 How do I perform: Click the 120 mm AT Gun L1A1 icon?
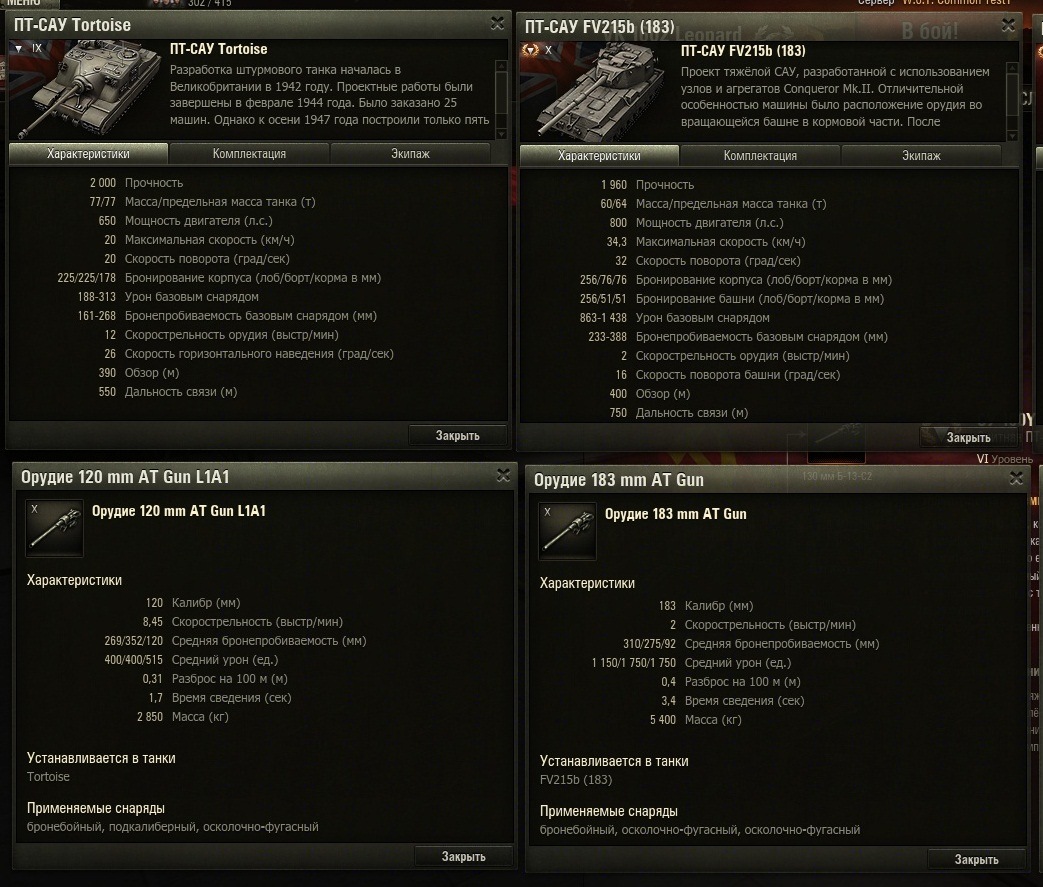(x=55, y=528)
